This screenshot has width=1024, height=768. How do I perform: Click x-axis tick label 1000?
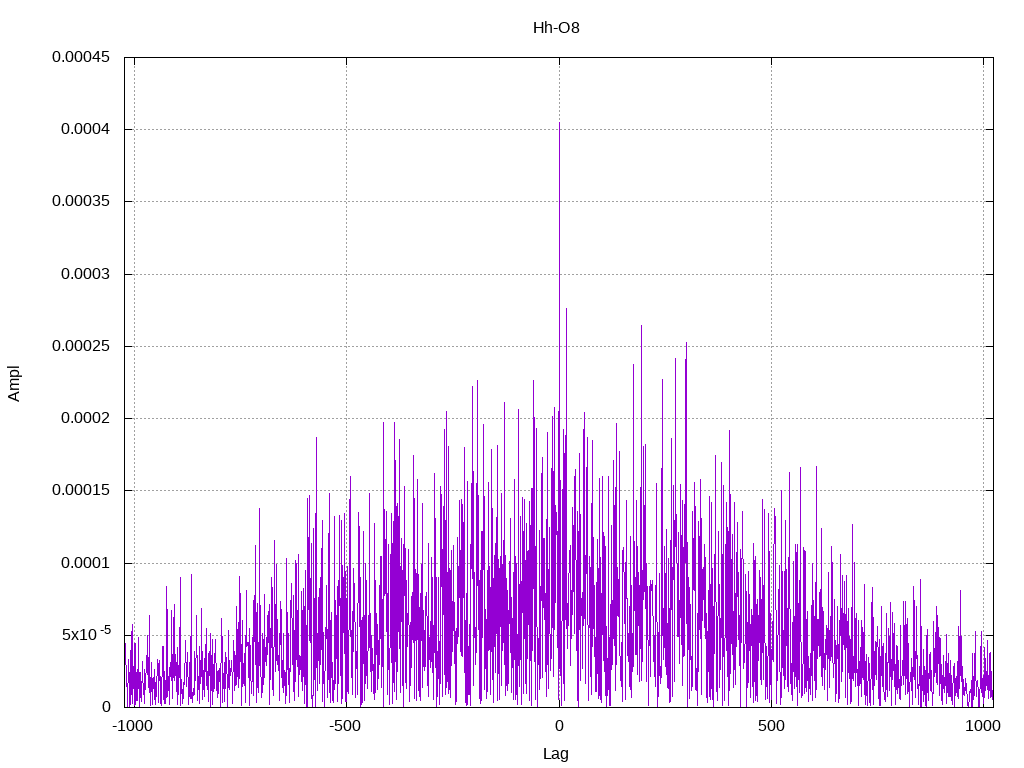tap(983, 726)
